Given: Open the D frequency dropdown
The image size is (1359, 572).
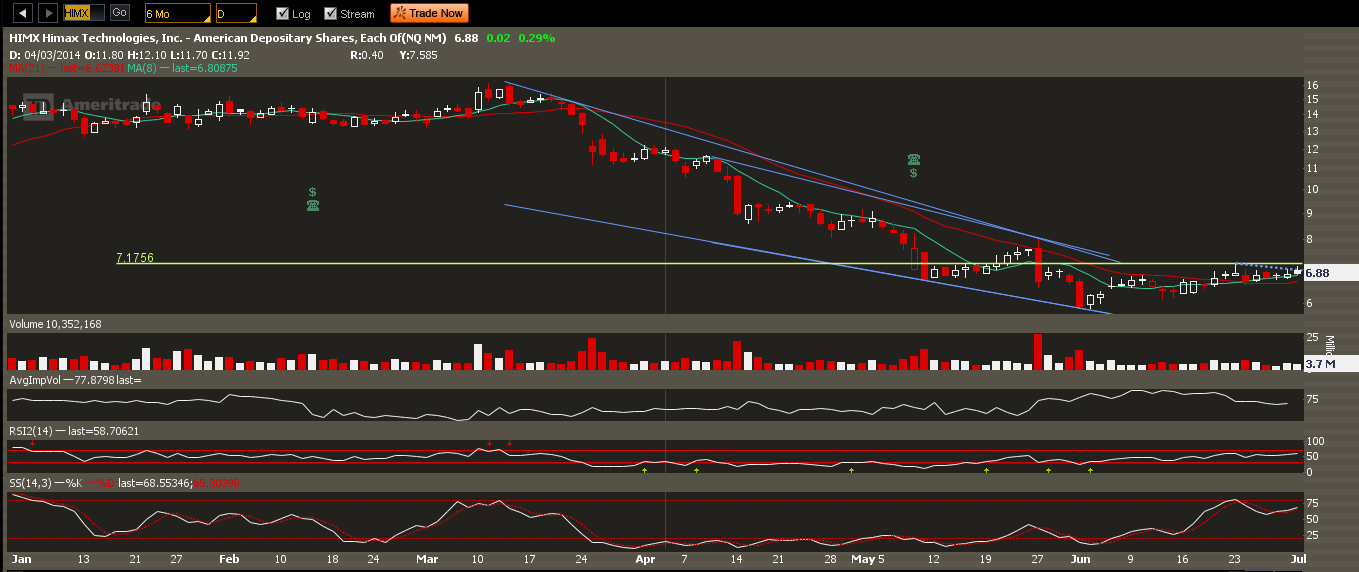Looking at the screenshot, I should pyautogui.click(x=236, y=14).
